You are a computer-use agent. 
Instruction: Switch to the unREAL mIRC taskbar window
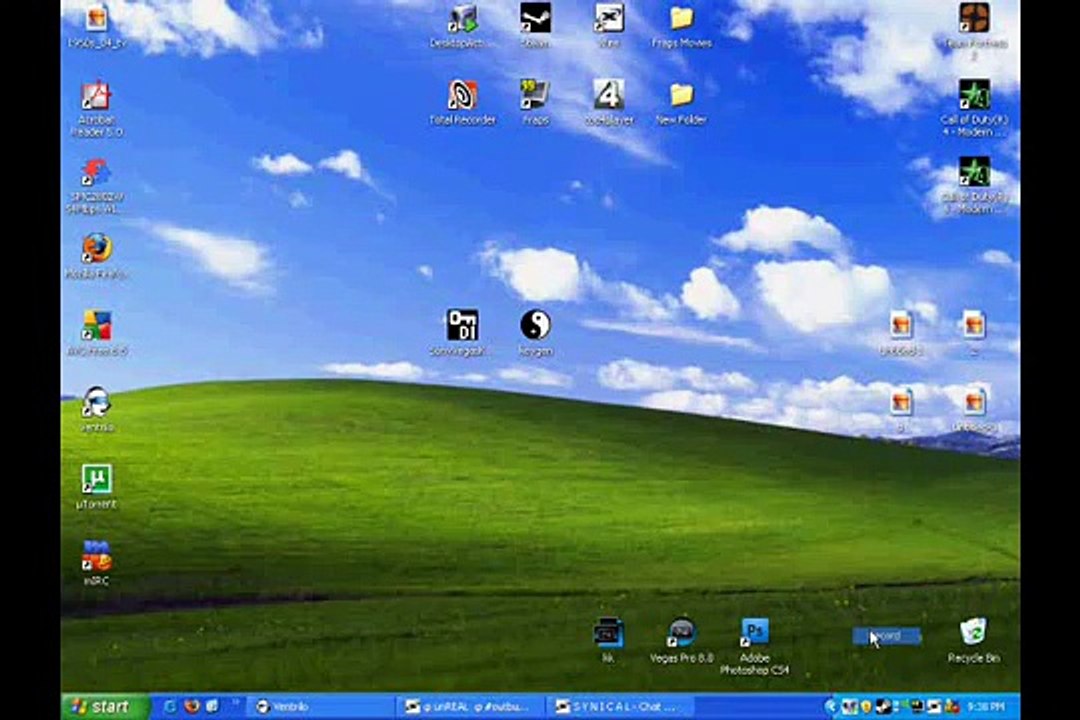[x=471, y=706]
